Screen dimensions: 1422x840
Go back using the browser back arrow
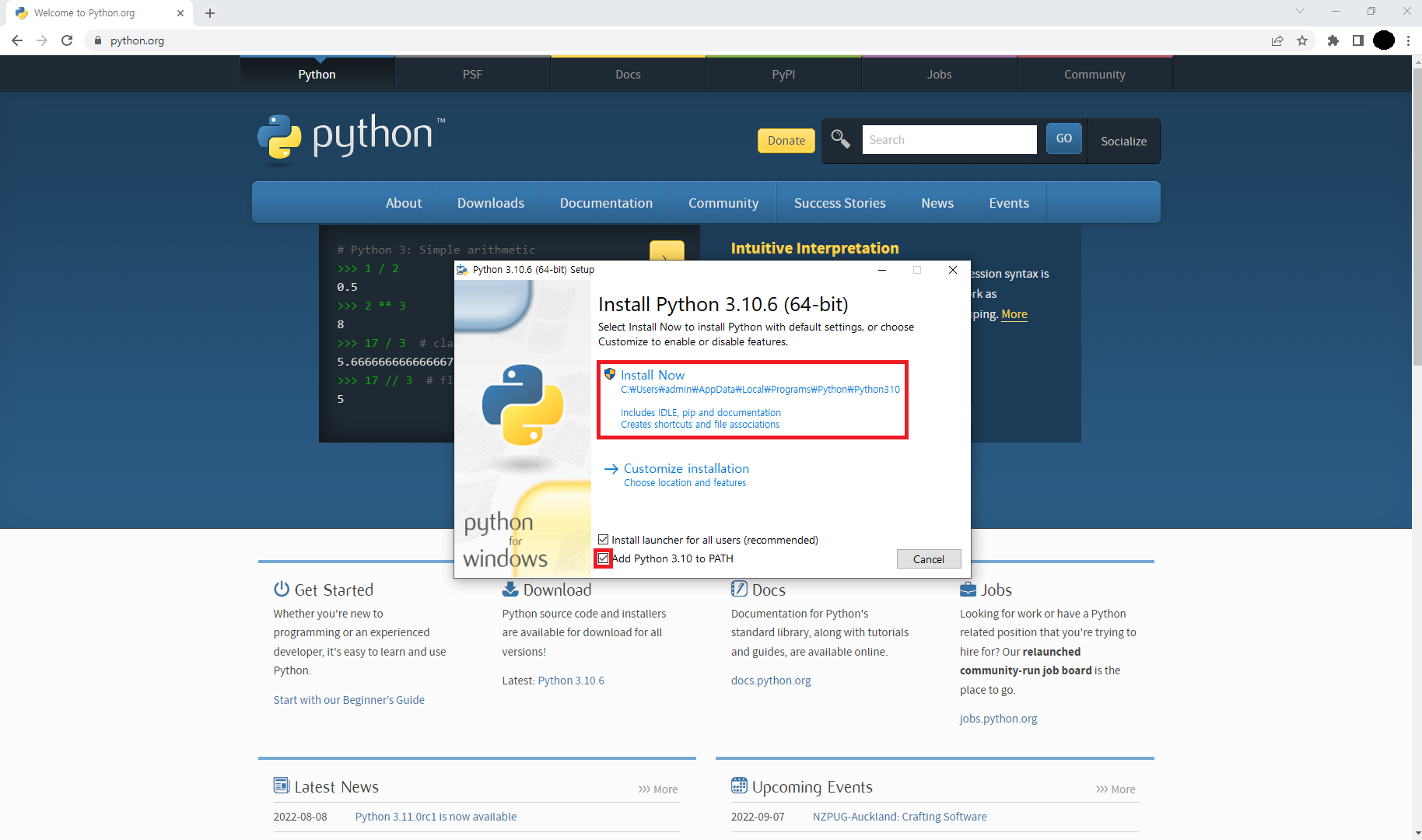[17, 40]
